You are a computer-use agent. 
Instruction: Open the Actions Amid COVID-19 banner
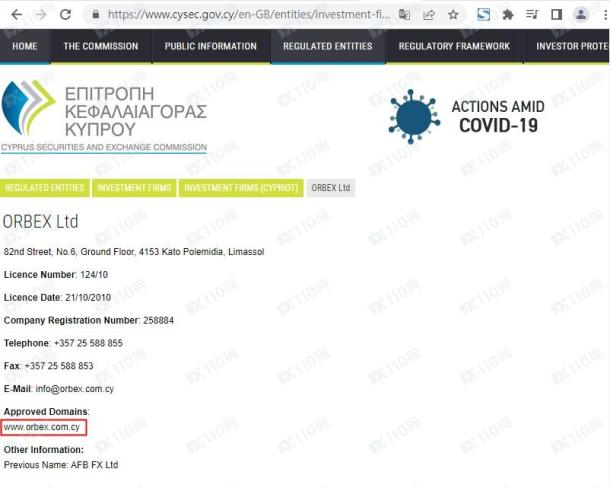click(467, 116)
